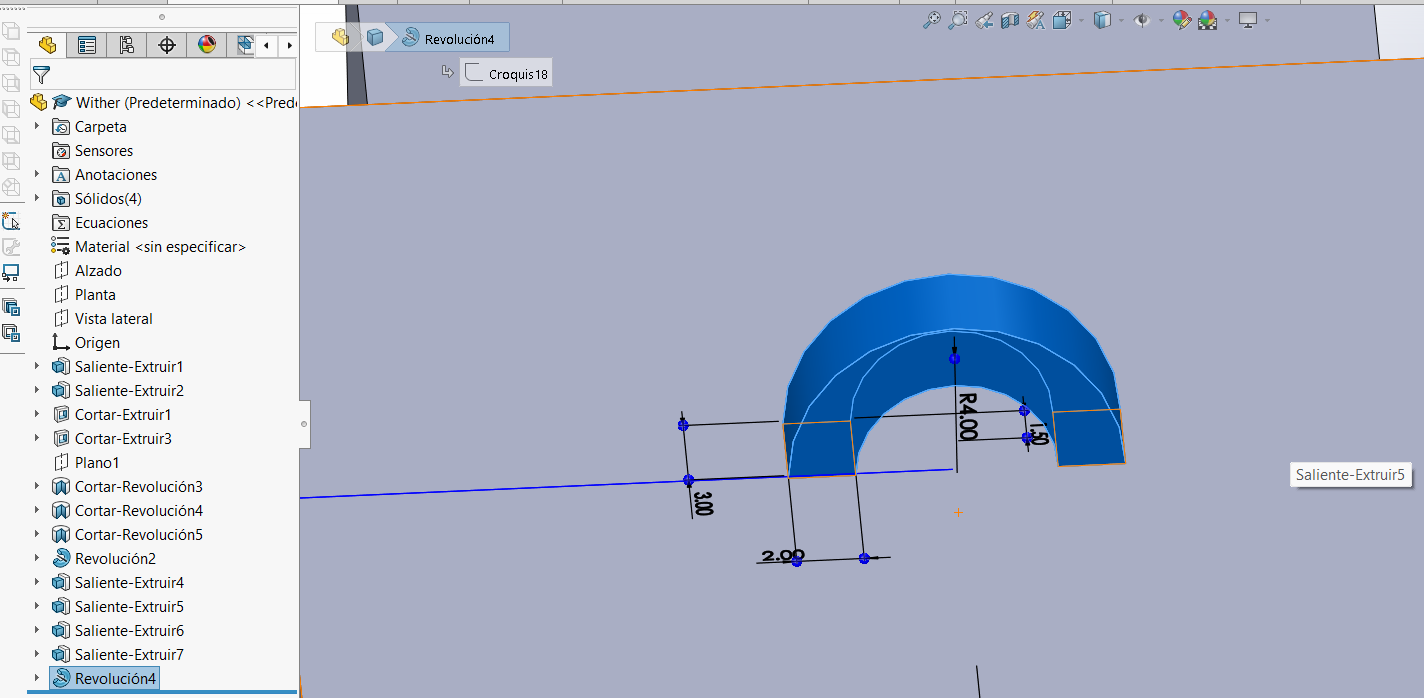Select Plano1 in the tree
The width and height of the screenshot is (1424, 698).
click(x=97, y=463)
